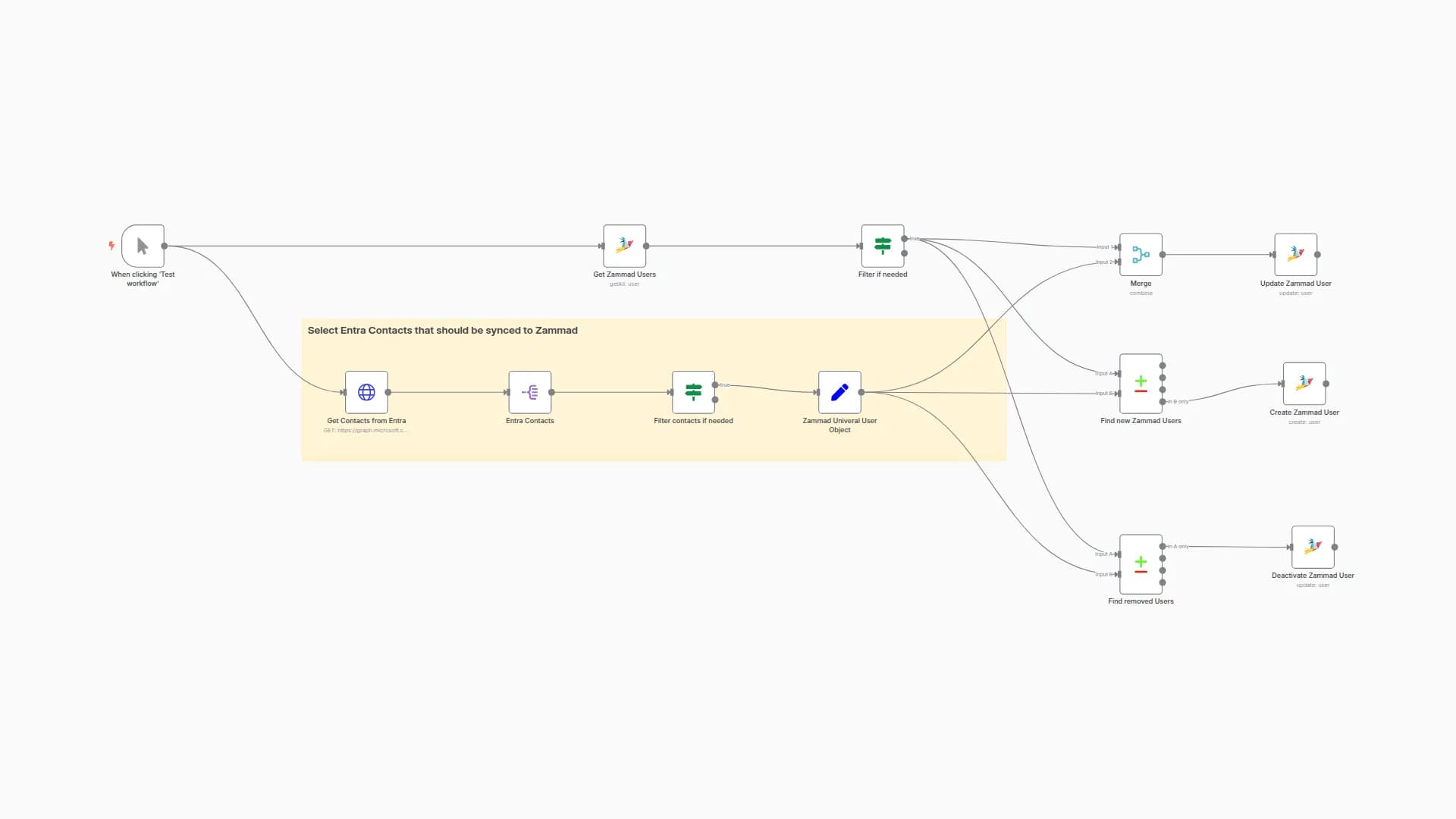
Task: Click the 'Get Contacts from Entra' label
Action: click(366, 421)
